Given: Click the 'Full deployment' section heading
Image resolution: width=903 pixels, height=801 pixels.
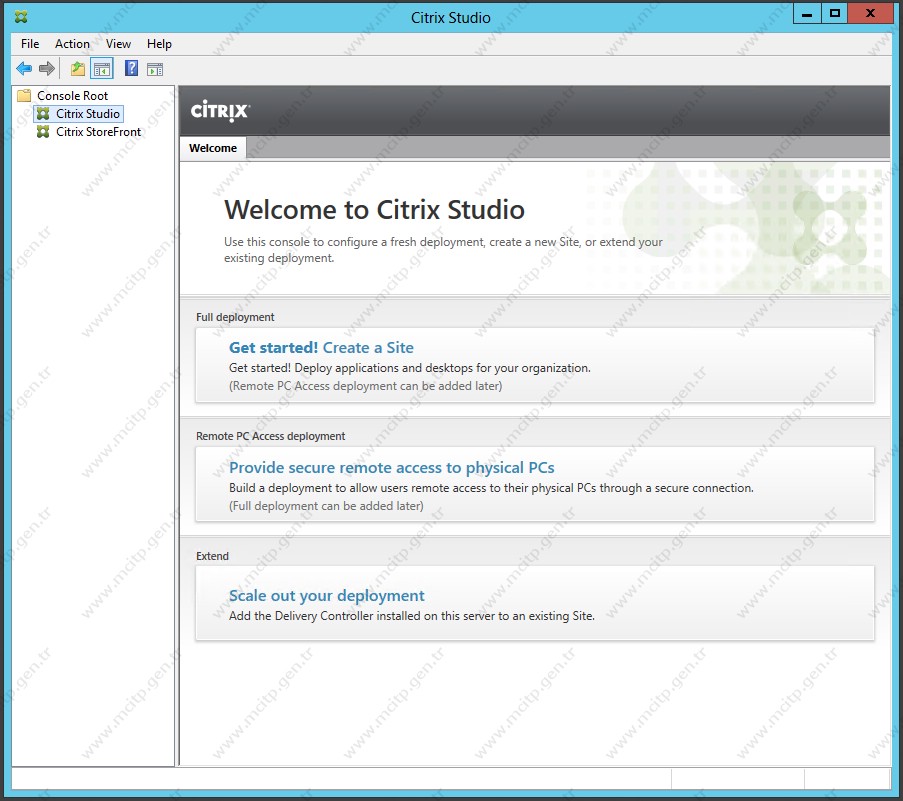Looking at the screenshot, I should tap(235, 317).
